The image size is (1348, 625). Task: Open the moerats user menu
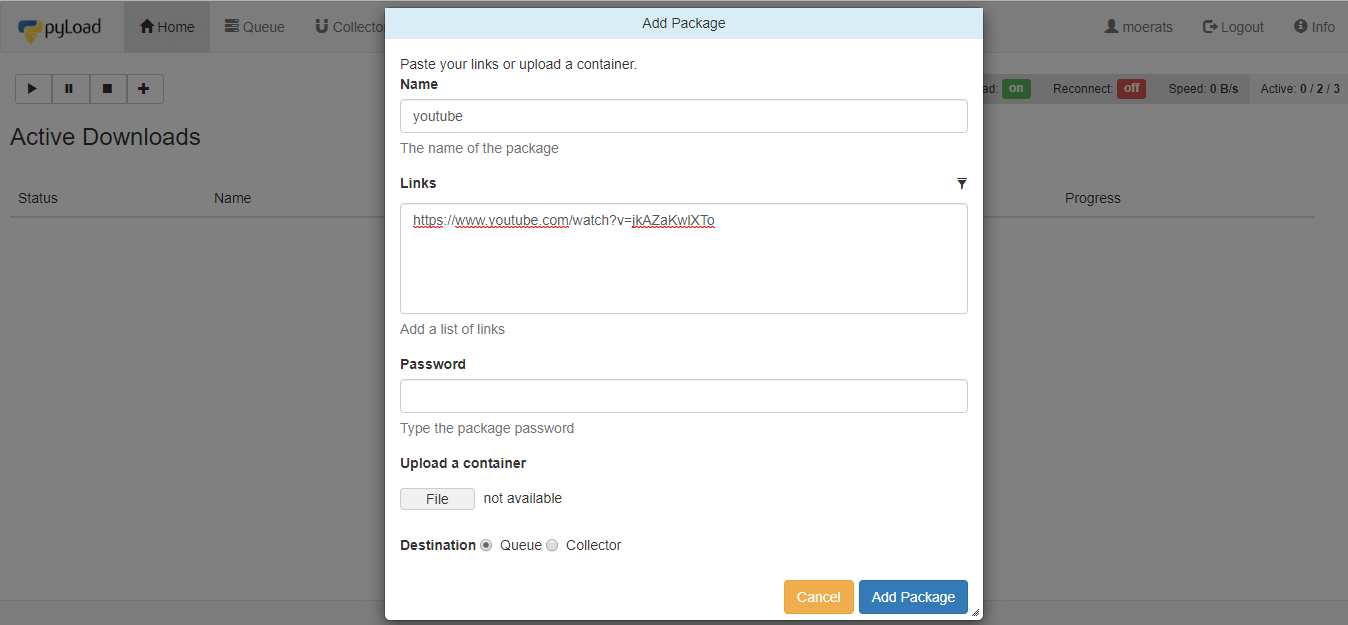pyautogui.click(x=1138, y=27)
